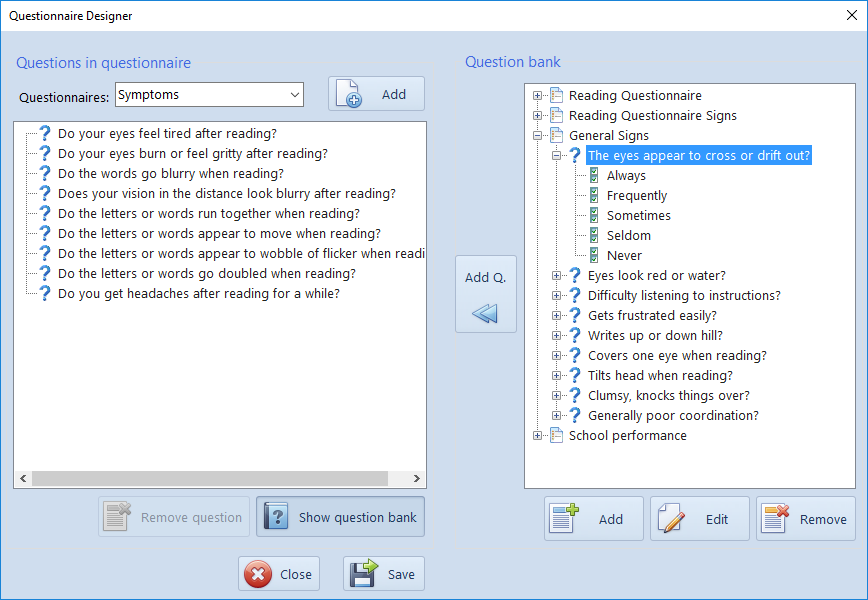Select 'Do the words go blurry' question

tap(170, 174)
